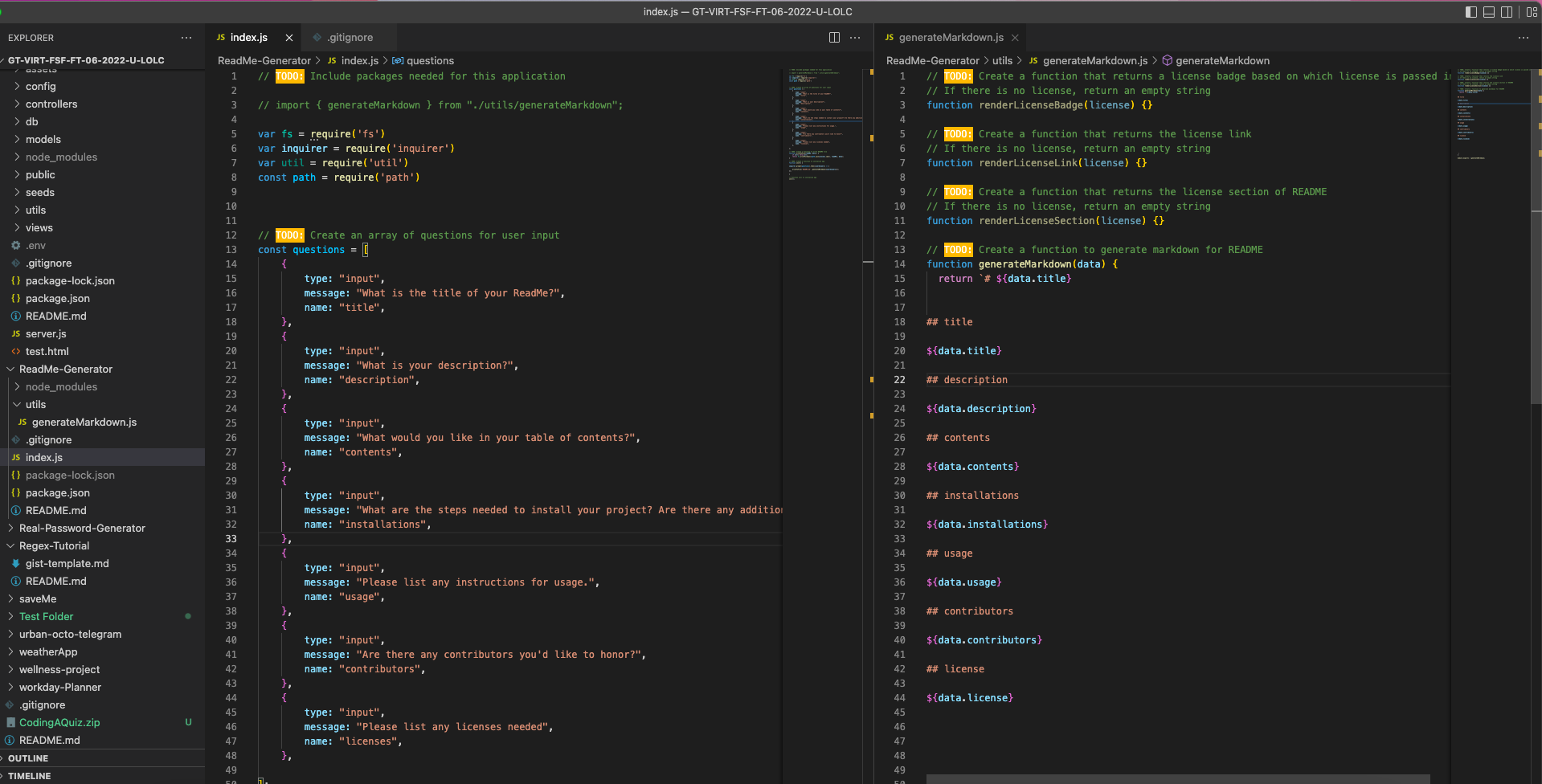The width and height of the screenshot is (1542, 784).
Task: Switch to the .gitignore tab
Action: (349, 37)
